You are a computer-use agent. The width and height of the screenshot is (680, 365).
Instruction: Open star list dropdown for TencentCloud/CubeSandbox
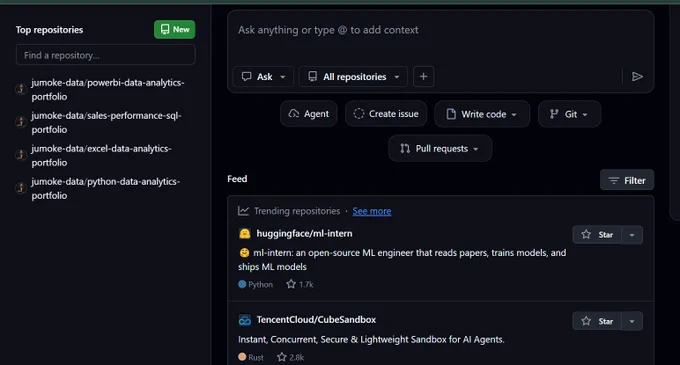[x=632, y=321]
